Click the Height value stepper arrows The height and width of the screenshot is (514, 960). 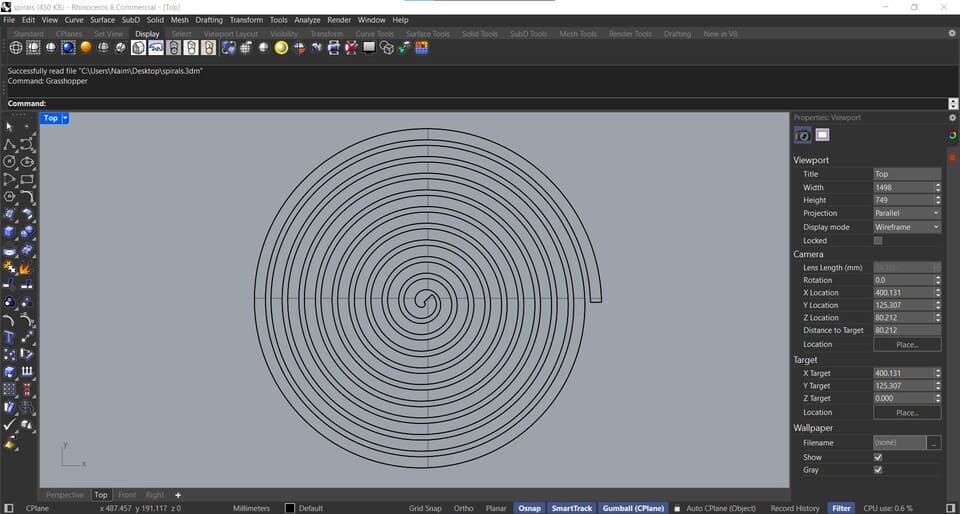pos(937,200)
